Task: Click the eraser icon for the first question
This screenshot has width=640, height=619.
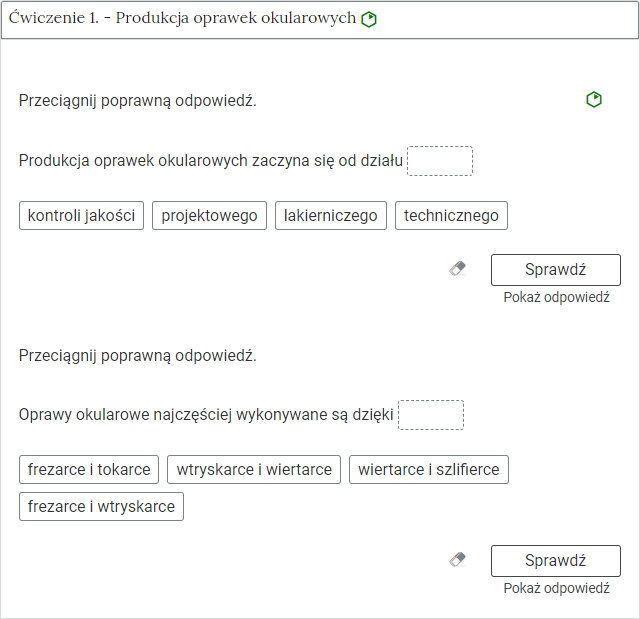Action: click(x=458, y=269)
